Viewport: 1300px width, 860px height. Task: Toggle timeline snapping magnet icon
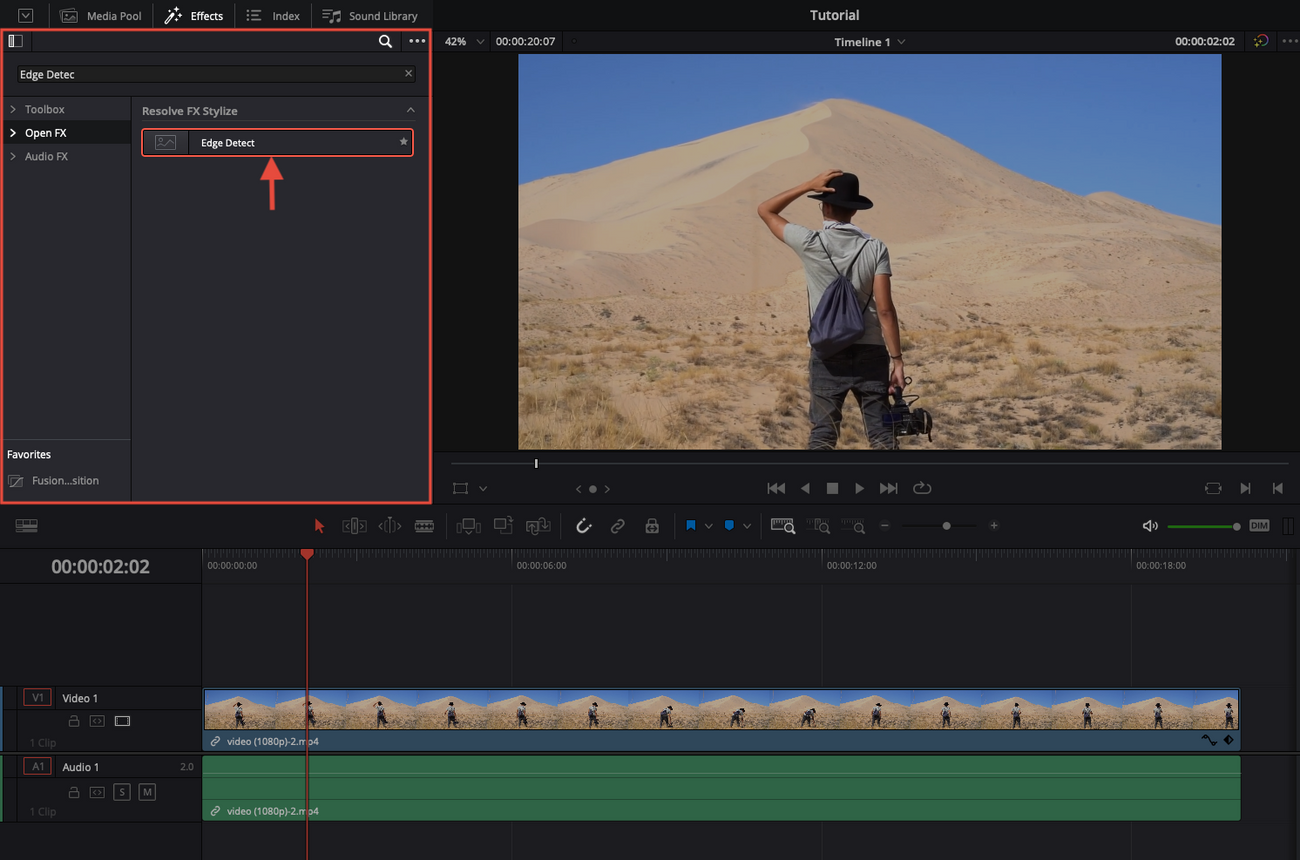click(x=584, y=526)
